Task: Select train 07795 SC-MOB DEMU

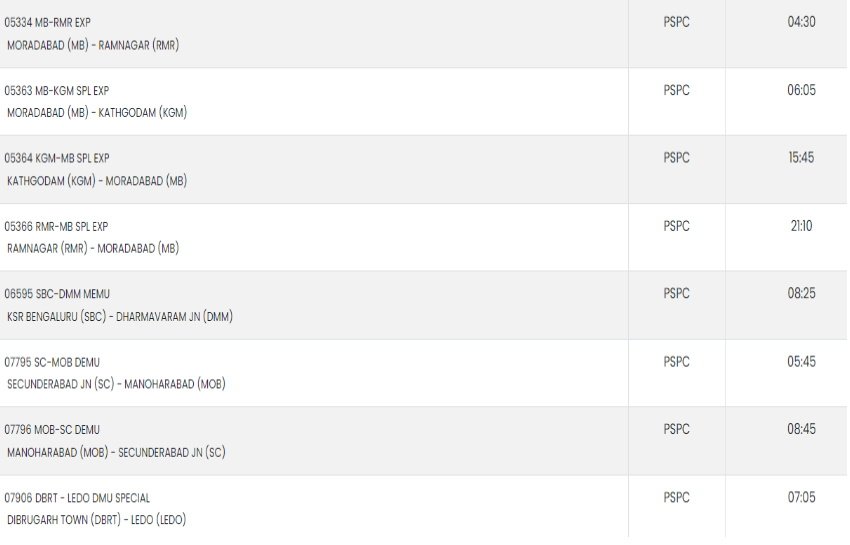Action: tap(52, 362)
